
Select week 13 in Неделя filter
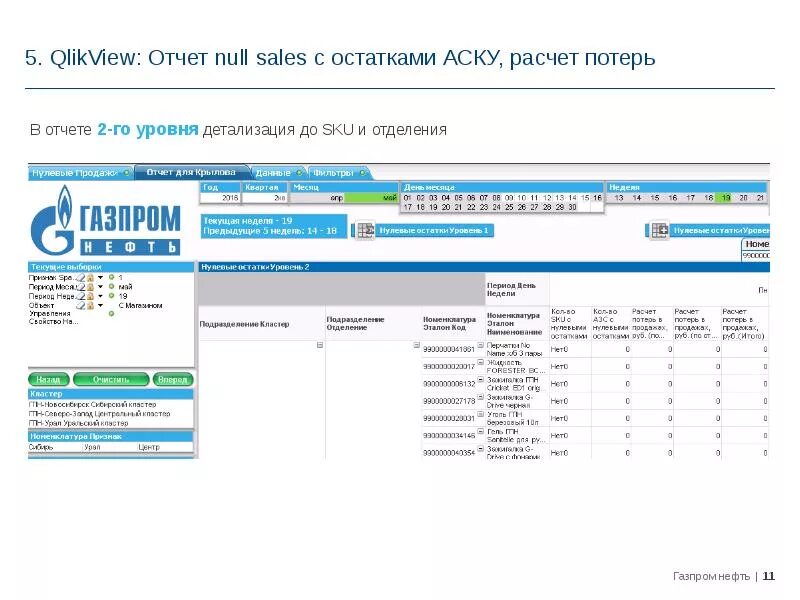click(x=619, y=197)
